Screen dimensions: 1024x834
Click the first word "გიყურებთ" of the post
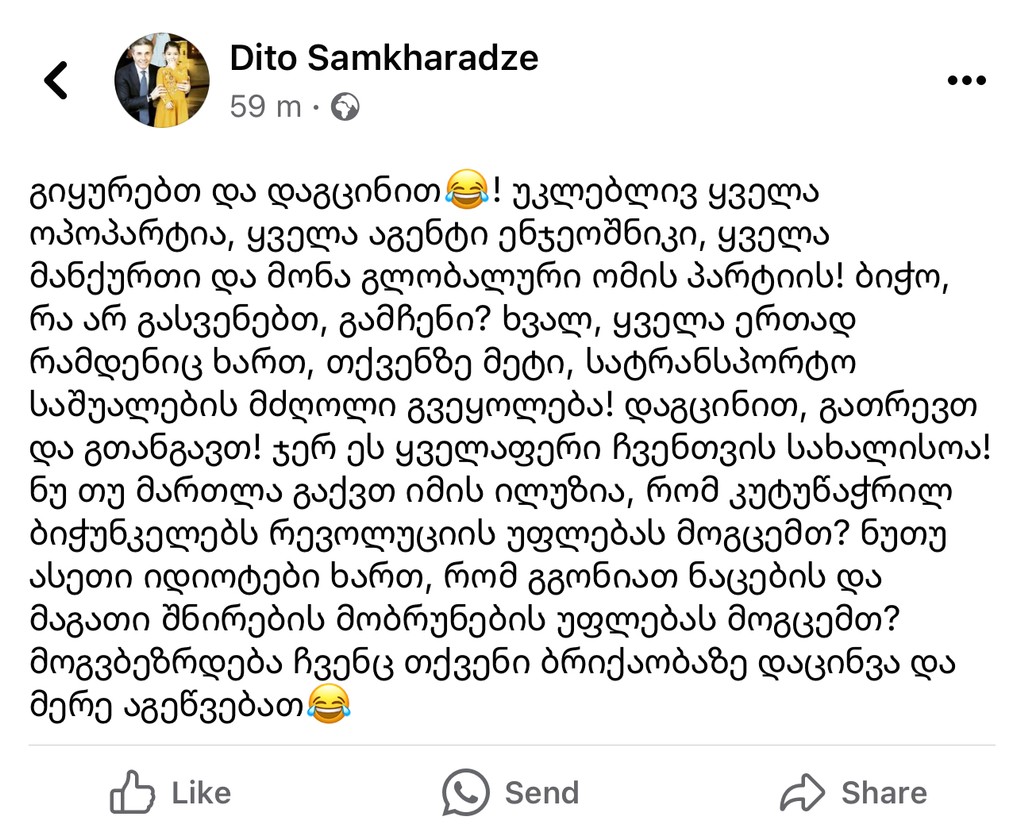[107, 188]
